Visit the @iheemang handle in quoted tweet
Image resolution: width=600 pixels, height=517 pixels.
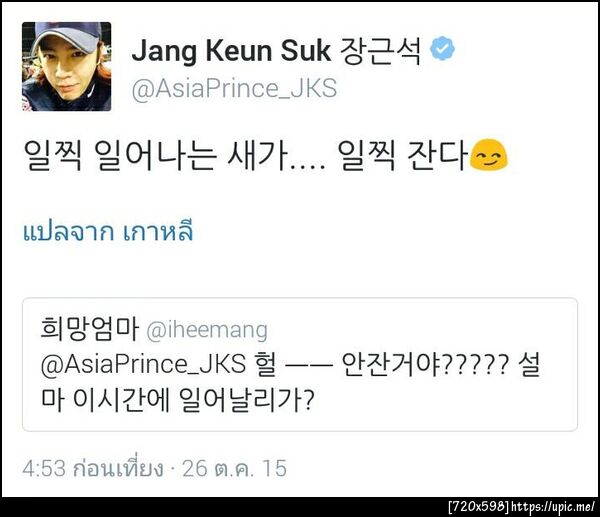coord(207,330)
